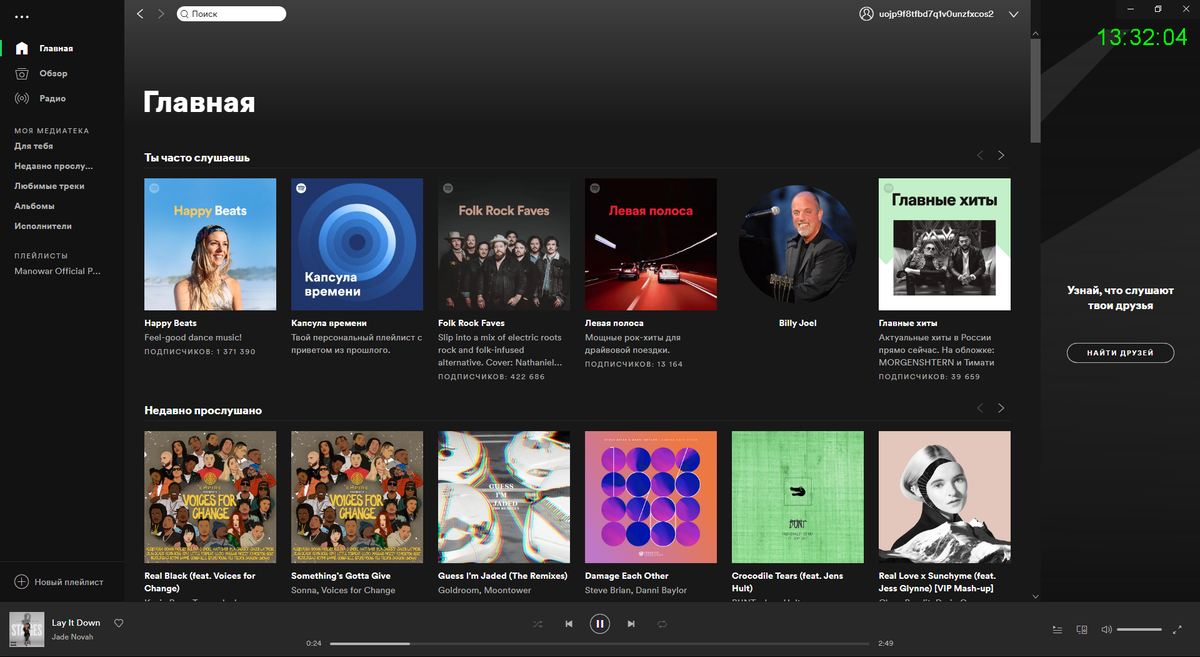
Task: Open the now playing album art
Action: pos(27,629)
